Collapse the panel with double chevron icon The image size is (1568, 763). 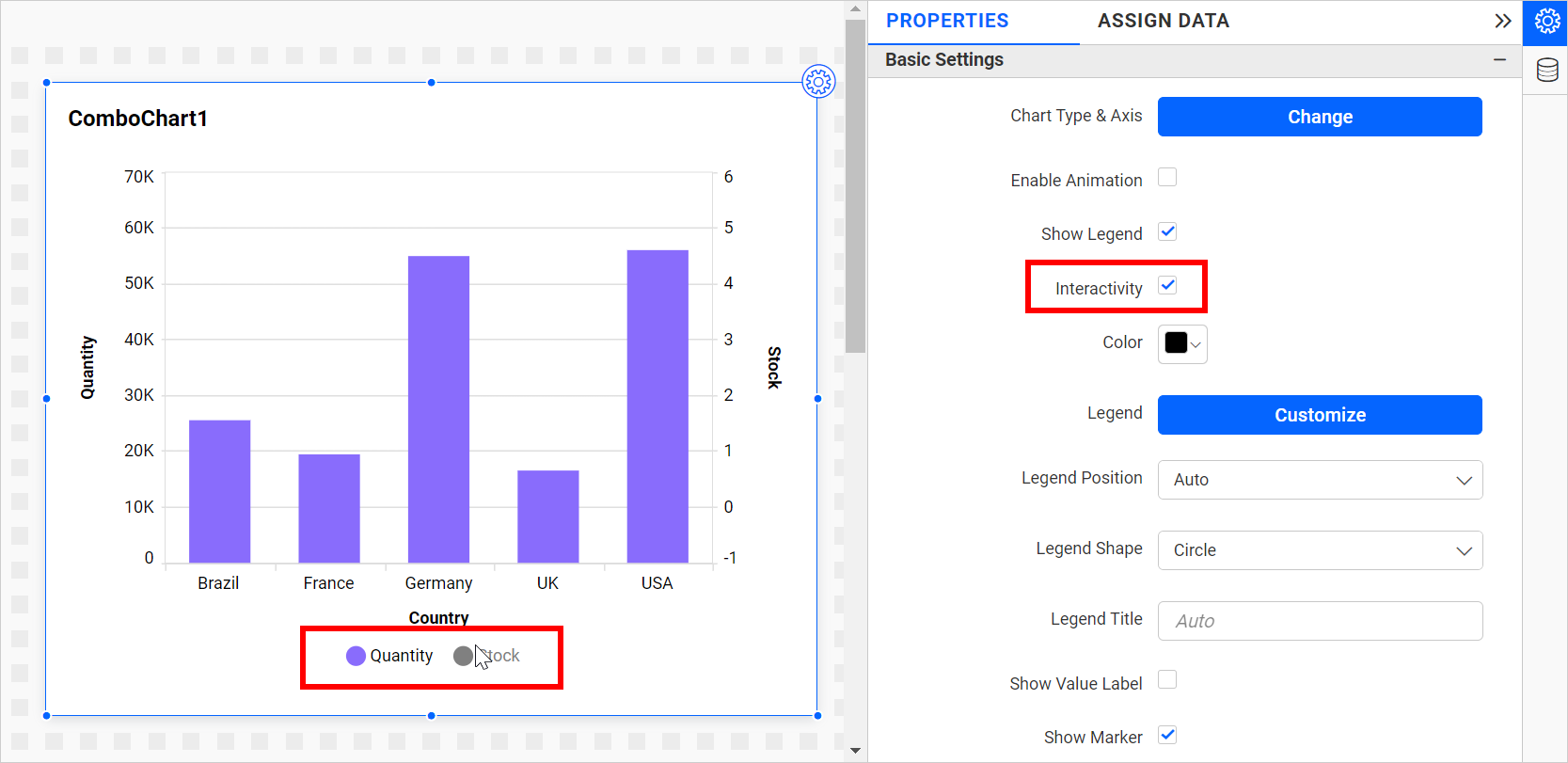click(1502, 21)
